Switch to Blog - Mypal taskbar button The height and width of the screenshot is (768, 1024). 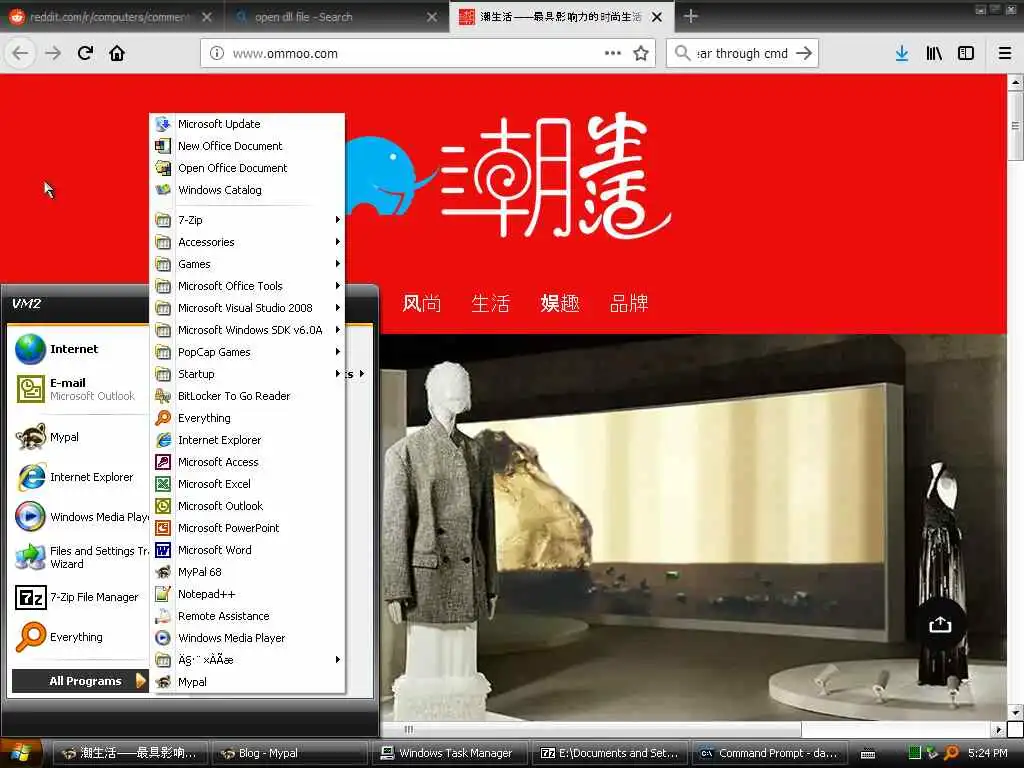[288, 753]
